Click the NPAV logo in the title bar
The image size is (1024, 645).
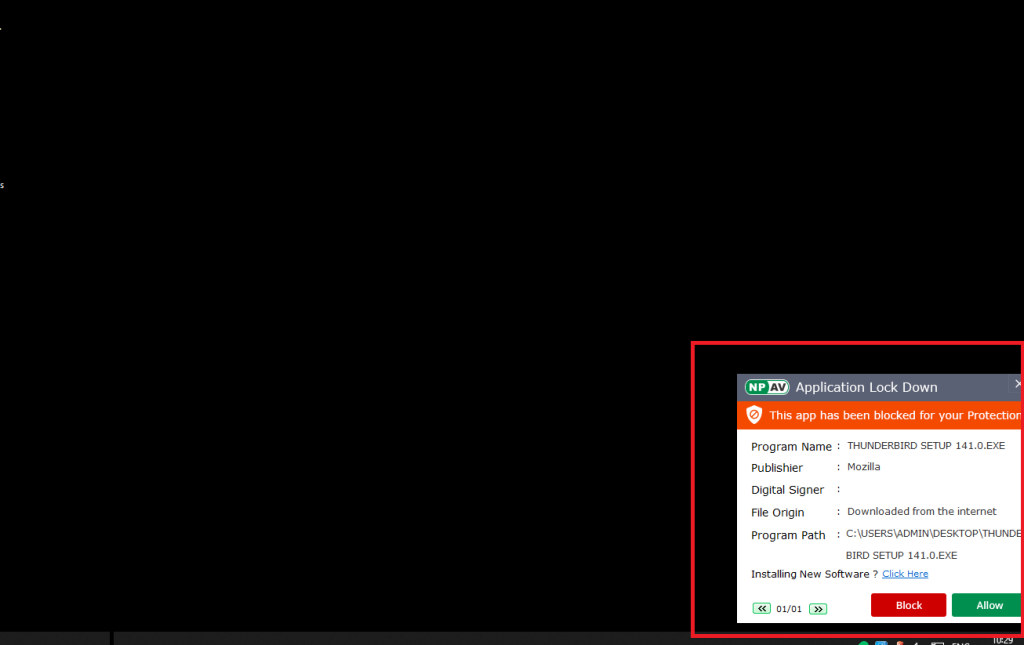(767, 387)
